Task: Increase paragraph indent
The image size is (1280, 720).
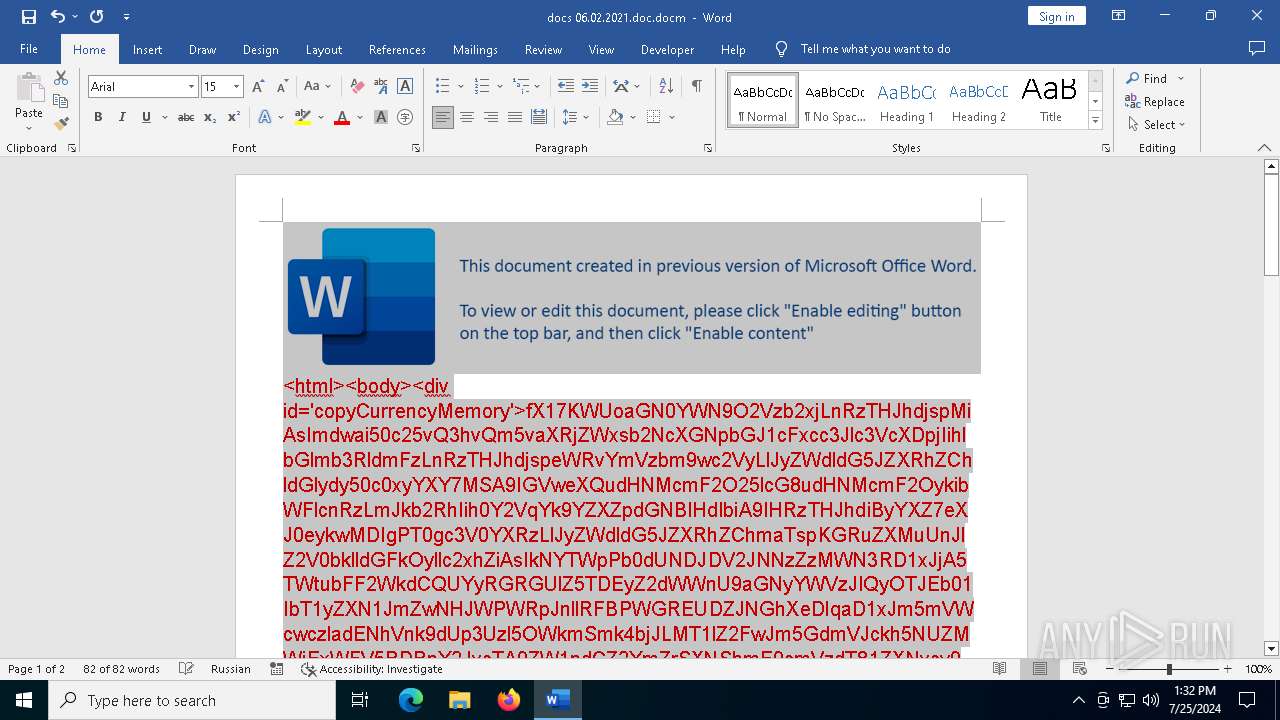Action: (x=590, y=87)
